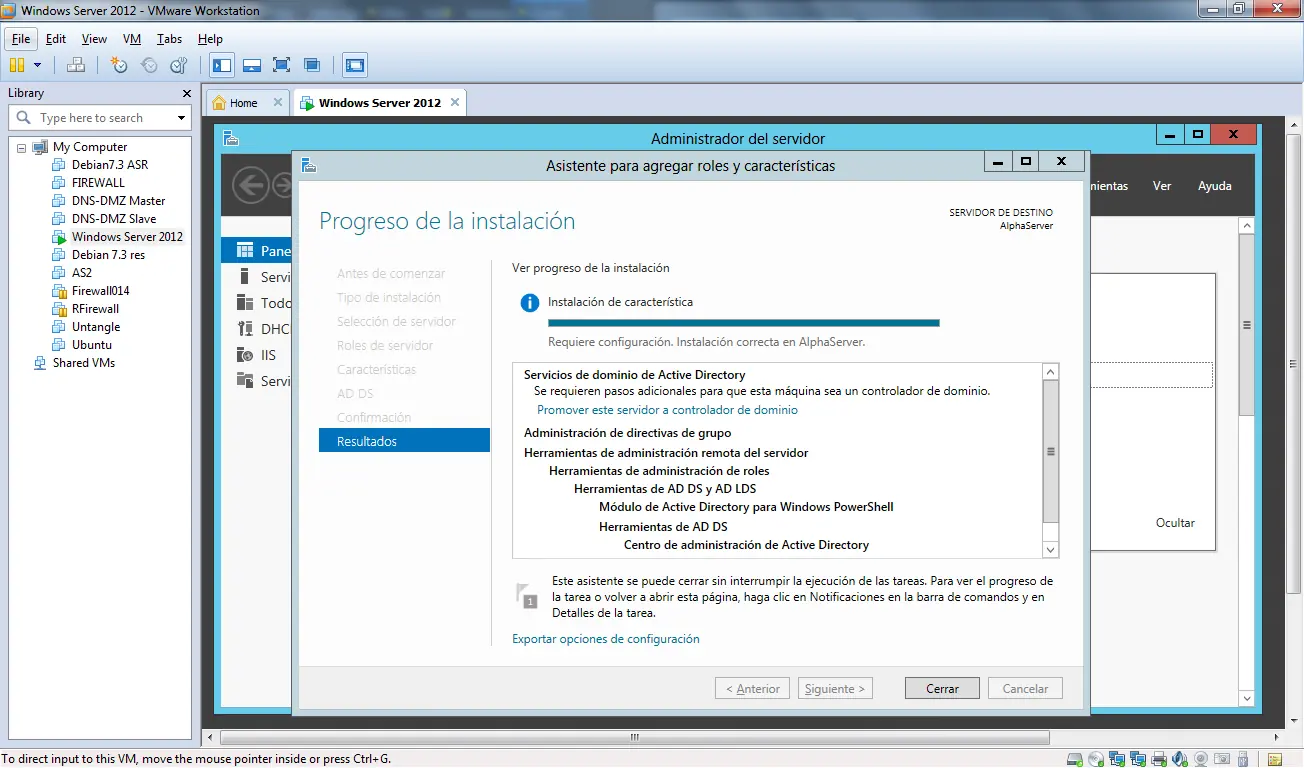
Task: Click Ocultar in Server Manager
Action: pyautogui.click(x=1175, y=523)
